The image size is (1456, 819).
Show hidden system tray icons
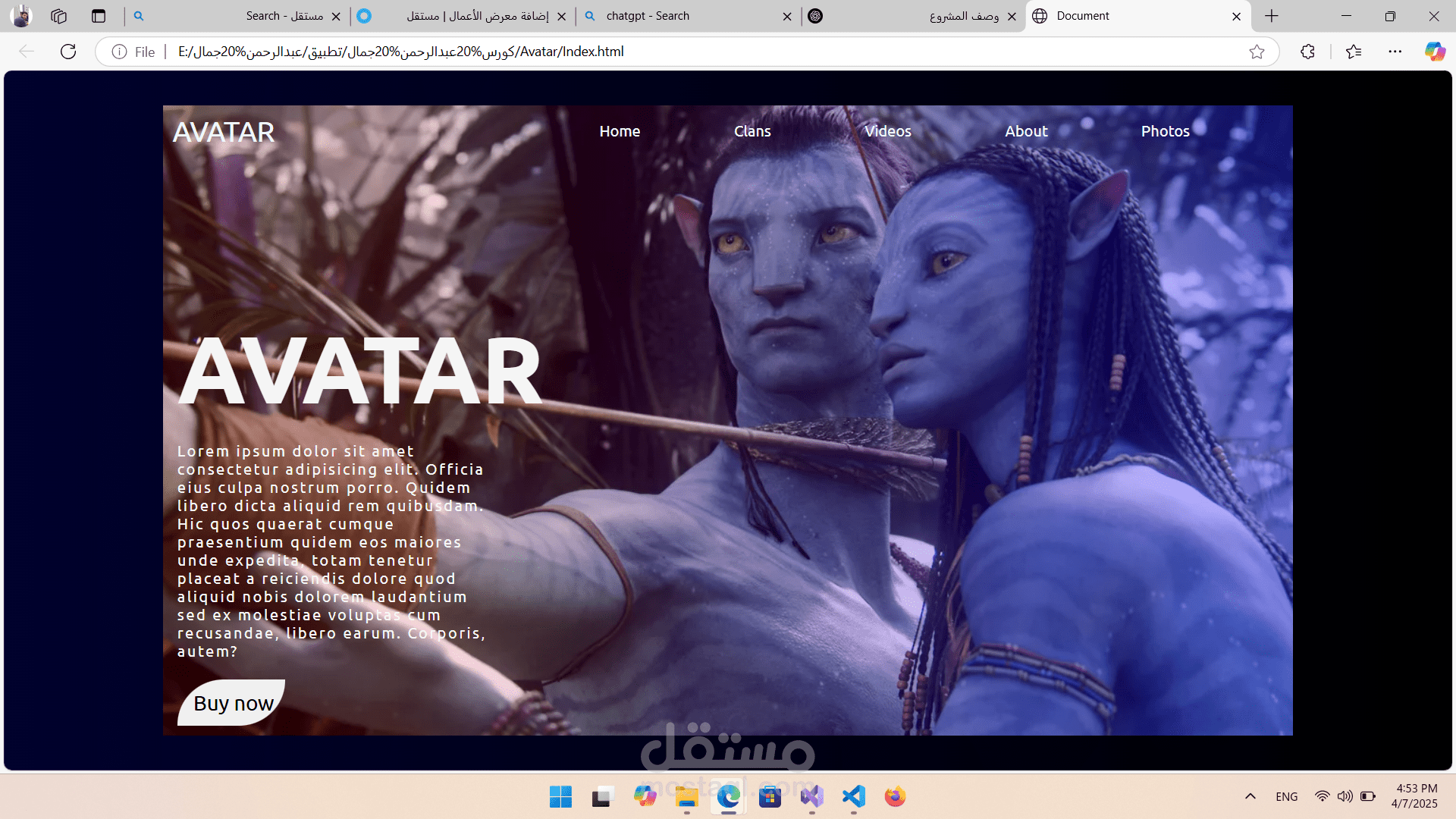(1250, 796)
